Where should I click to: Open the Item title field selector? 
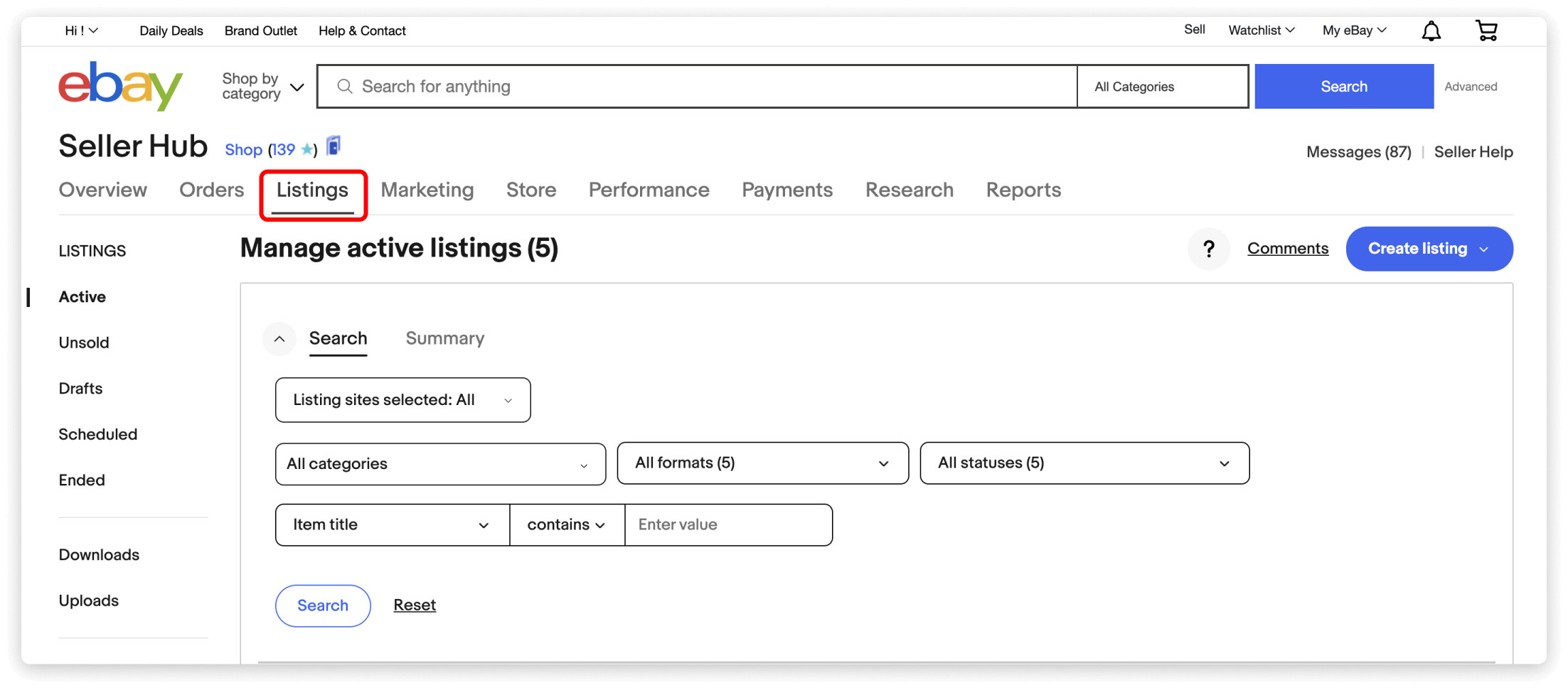click(393, 525)
